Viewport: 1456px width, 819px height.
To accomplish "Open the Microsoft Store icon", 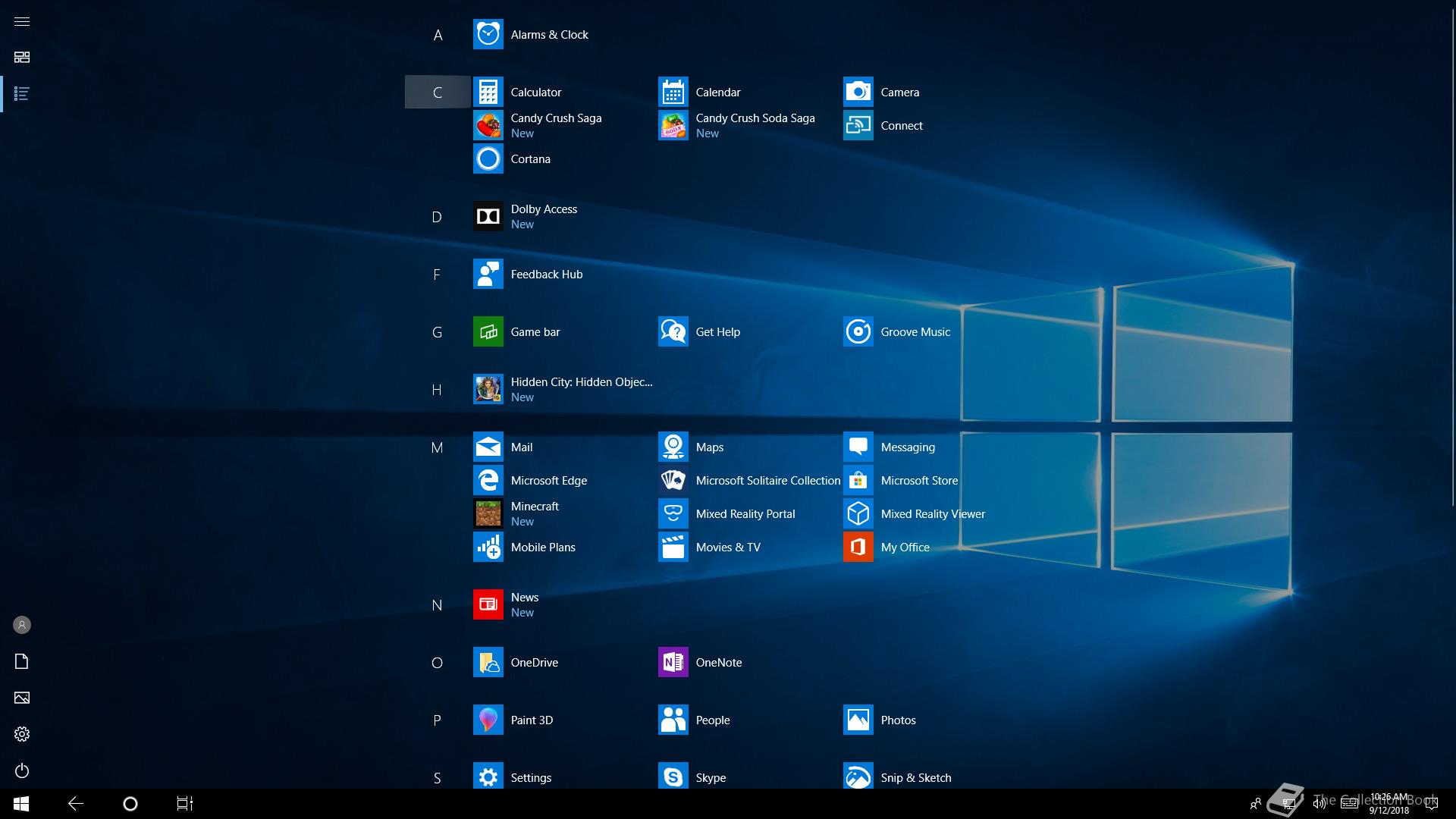I will point(858,480).
